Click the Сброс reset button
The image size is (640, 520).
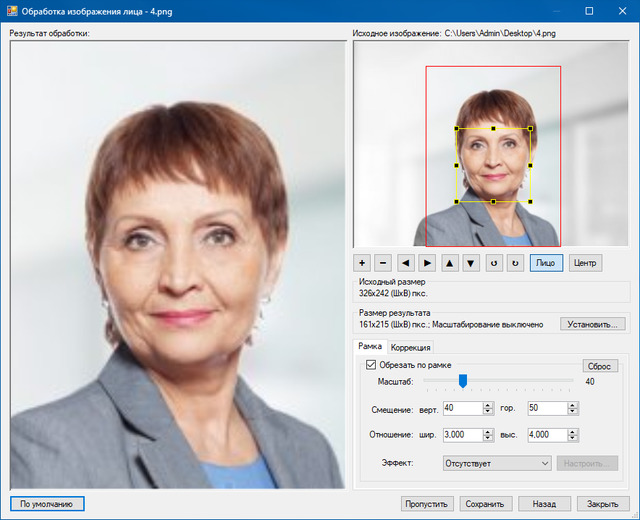[599, 366]
